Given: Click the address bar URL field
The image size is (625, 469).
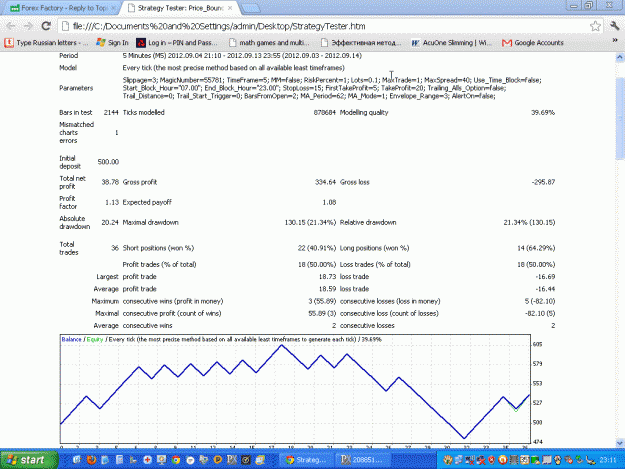Looking at the screenshot, I should (x=325, y=26).
